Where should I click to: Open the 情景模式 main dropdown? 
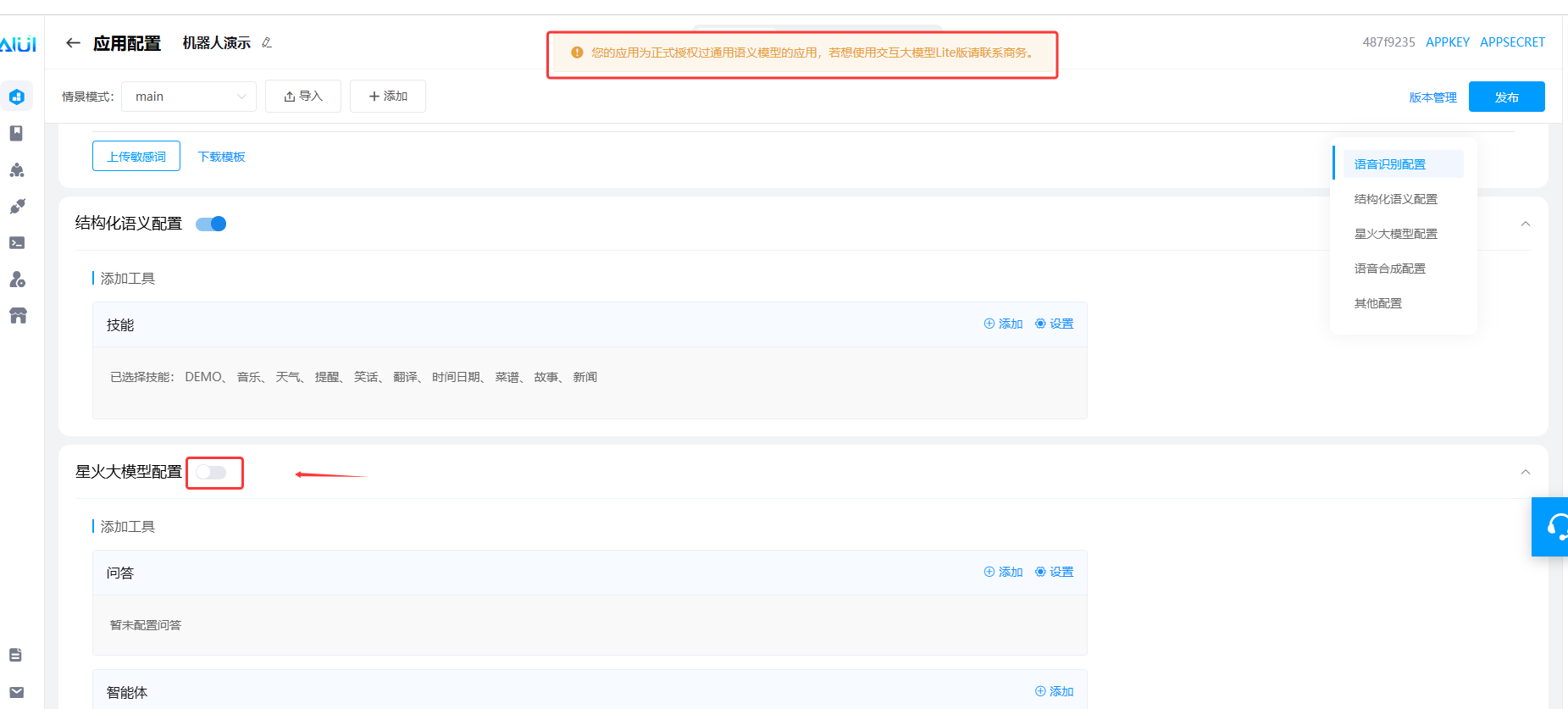pos(189,97)
